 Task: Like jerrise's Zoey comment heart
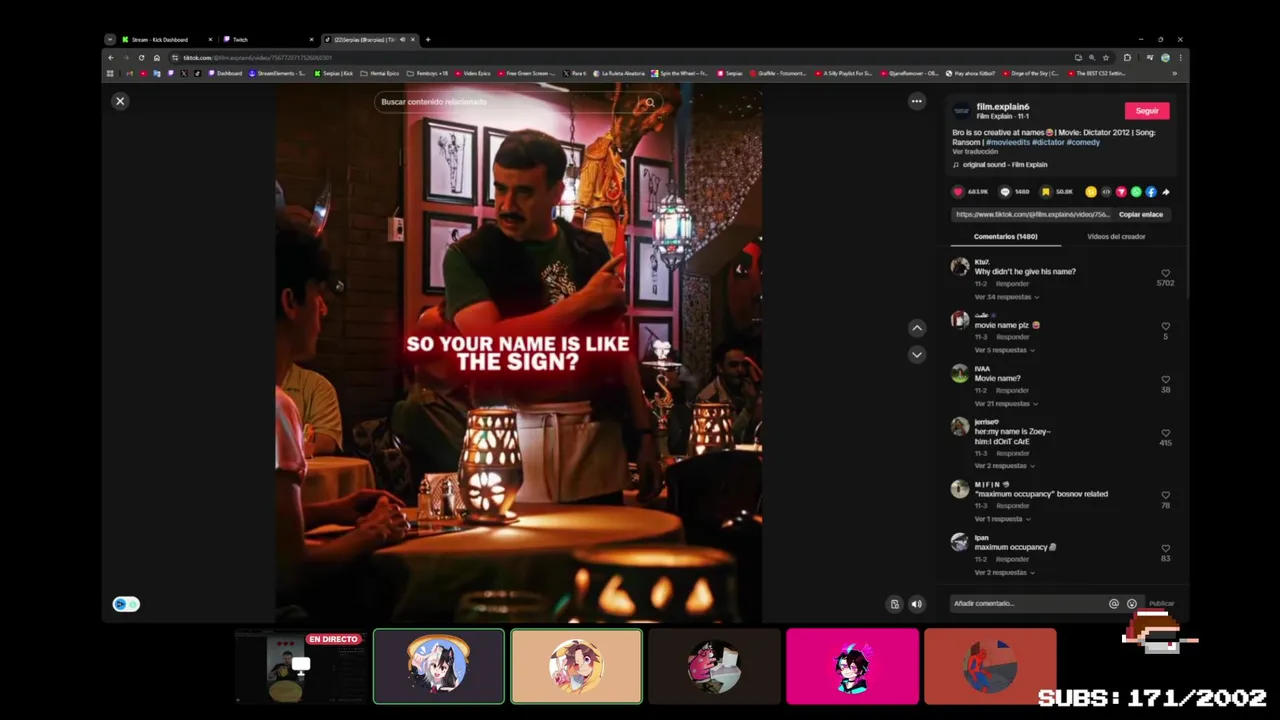click(x=1165, y=433)
